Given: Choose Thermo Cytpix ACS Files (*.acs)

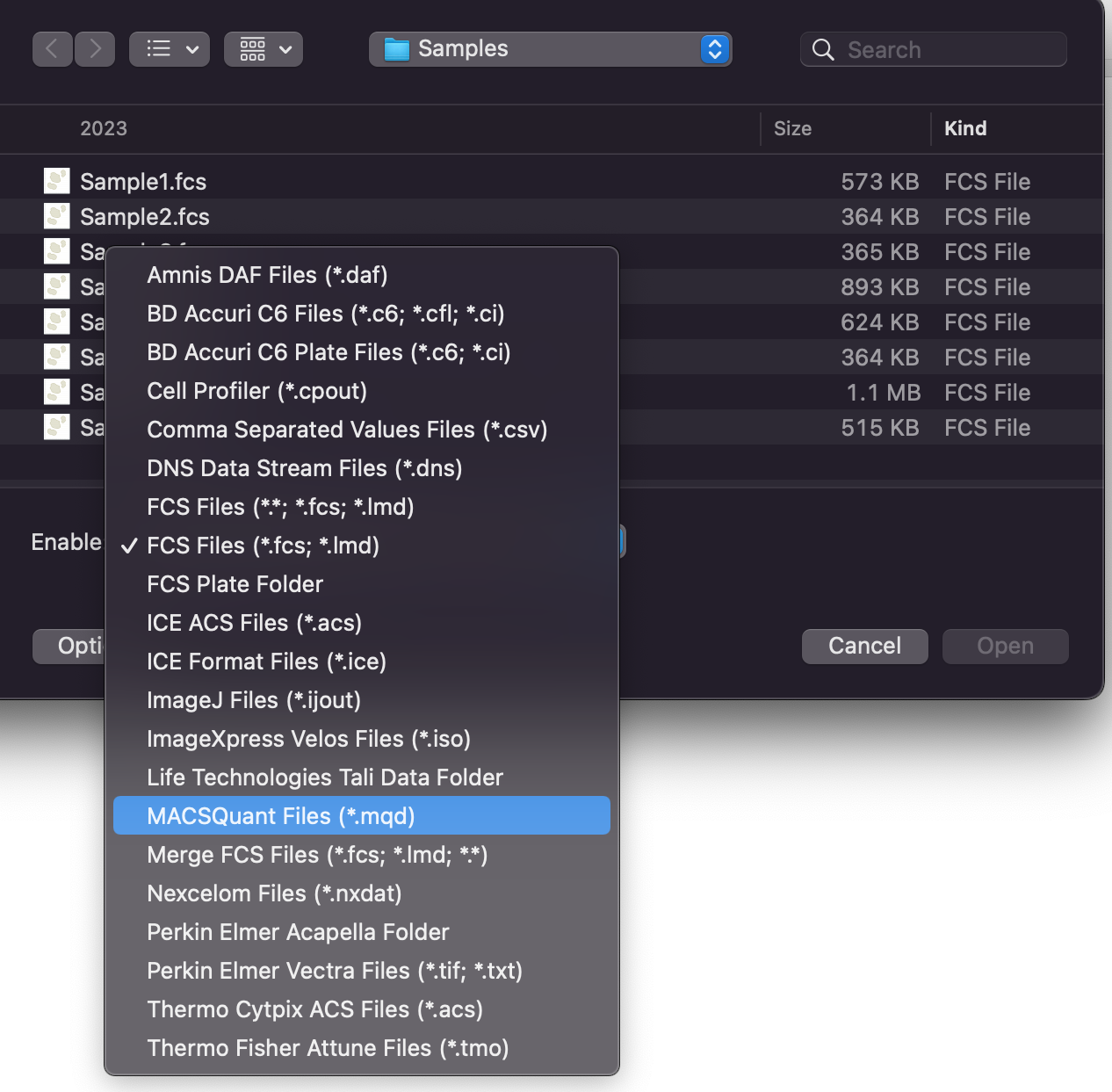Looking at the screenshot, I should [362, 1009].
